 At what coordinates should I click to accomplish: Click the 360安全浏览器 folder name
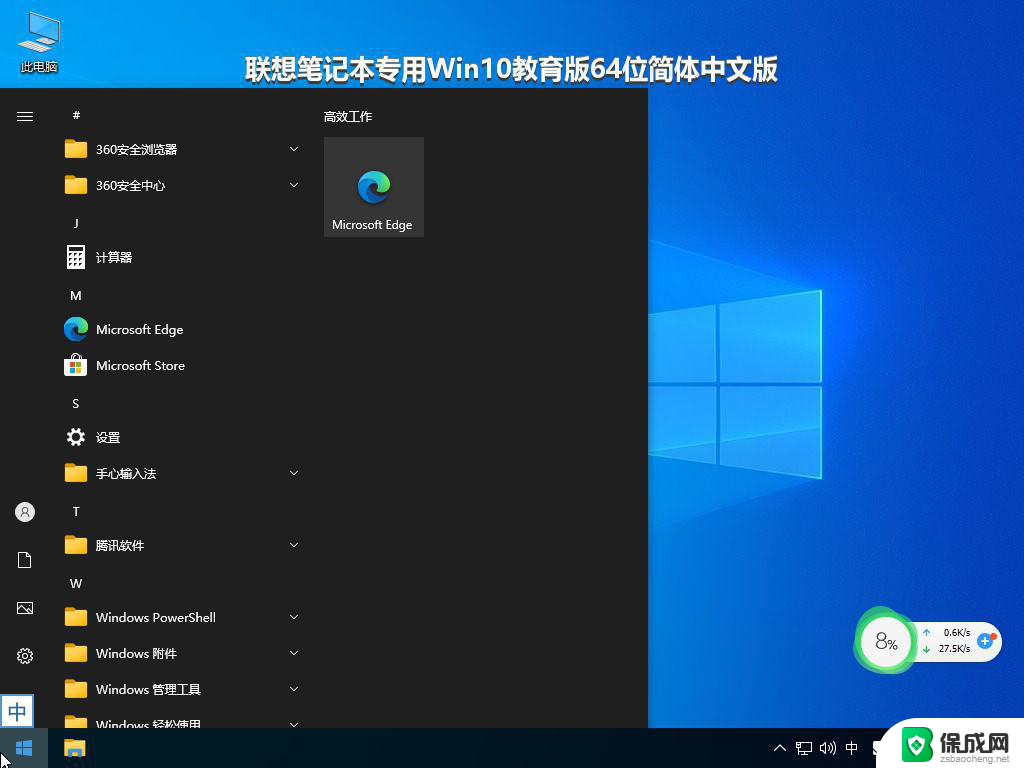[x=136, y=150]
